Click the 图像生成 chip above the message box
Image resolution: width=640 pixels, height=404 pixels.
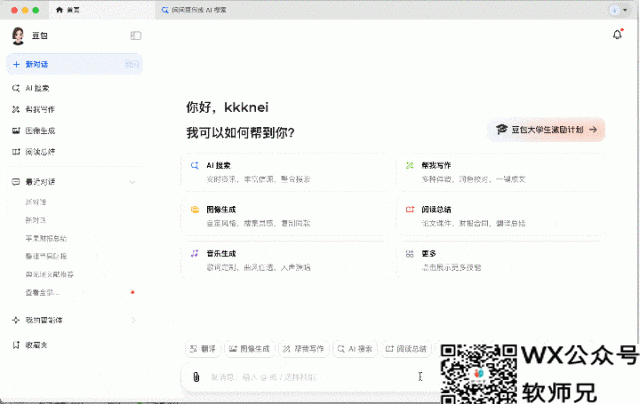(249, 349)
